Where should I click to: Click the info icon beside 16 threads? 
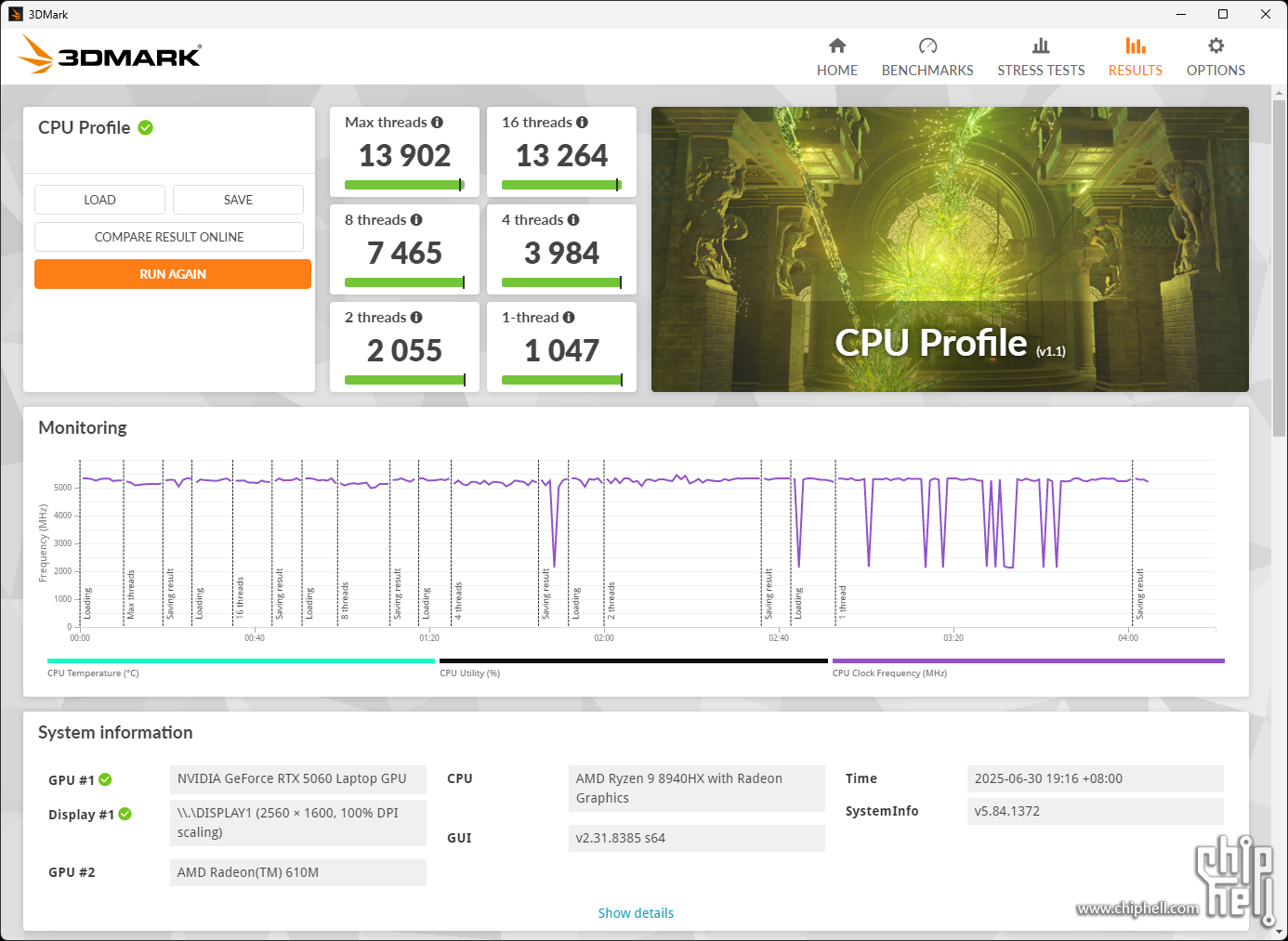coord(582,123)
